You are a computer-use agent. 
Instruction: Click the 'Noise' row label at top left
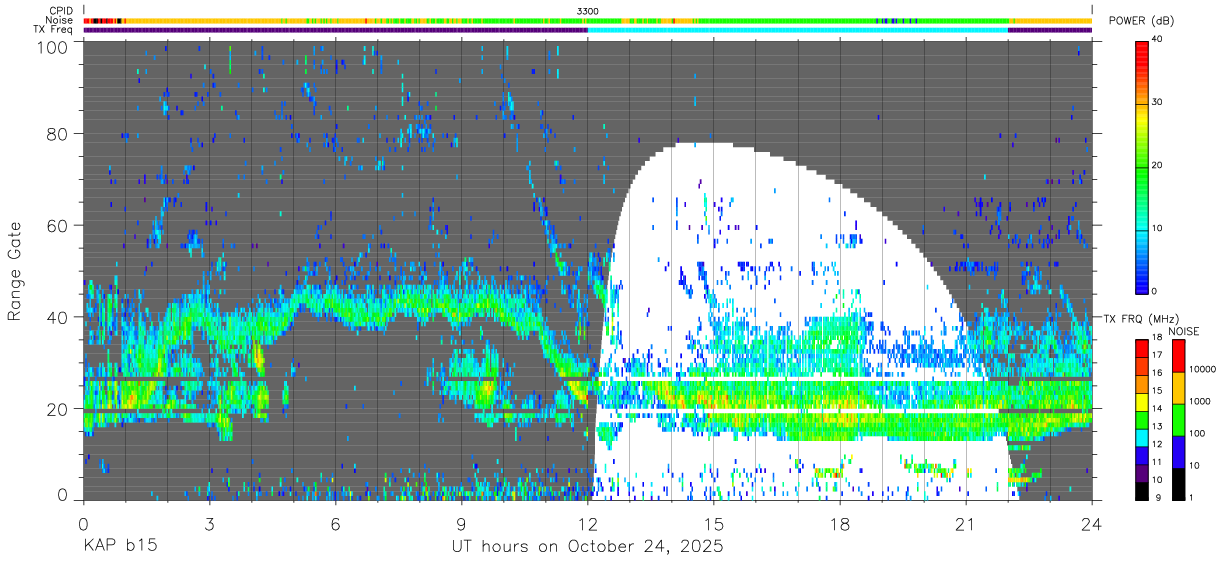[x=60, y=20]
